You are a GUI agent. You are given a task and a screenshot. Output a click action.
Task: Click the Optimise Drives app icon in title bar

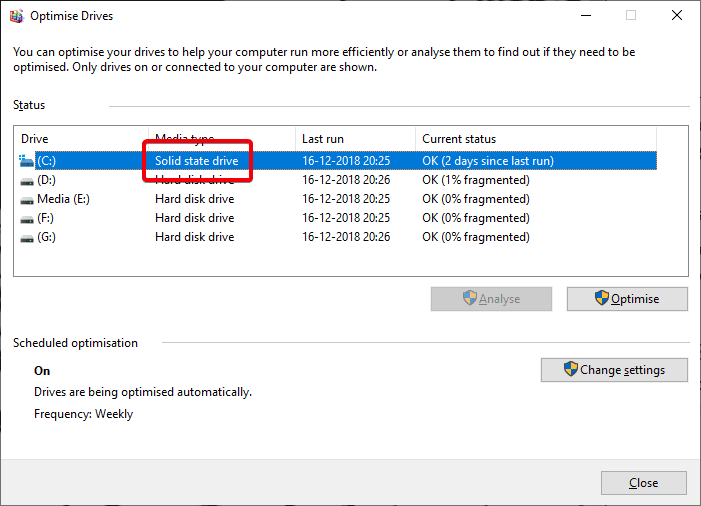click(x=17, y=16)
